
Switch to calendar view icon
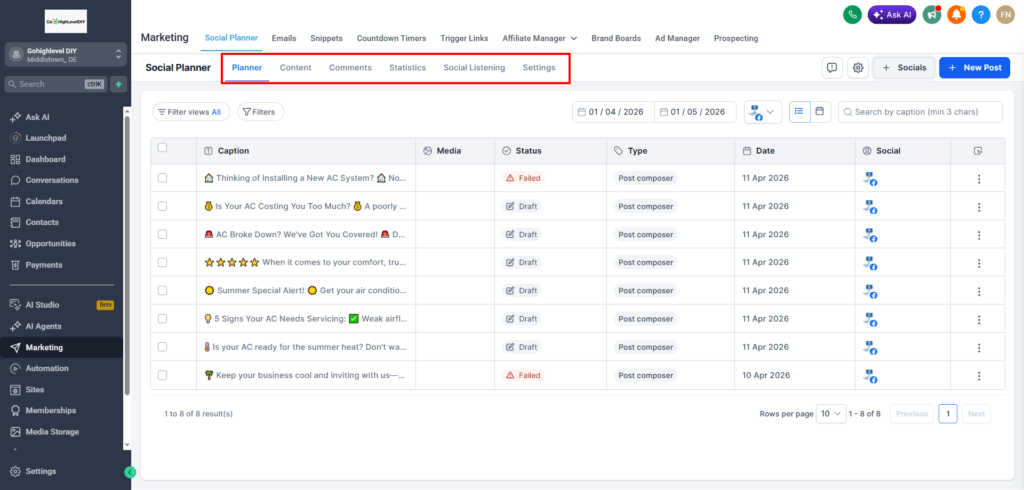[819, 112]
